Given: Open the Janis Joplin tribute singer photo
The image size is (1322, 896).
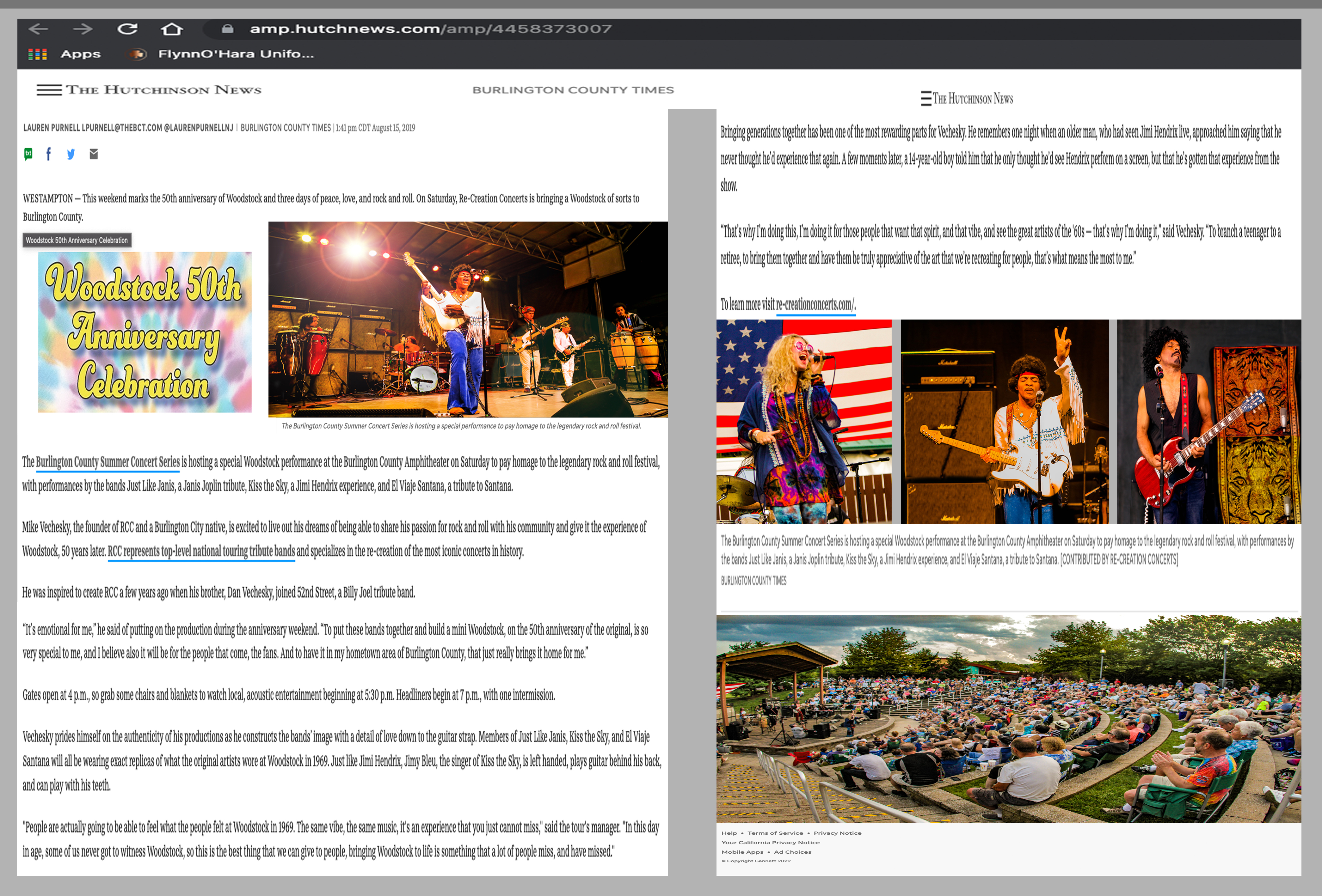Looking at the screenshot, I should 804,421.
